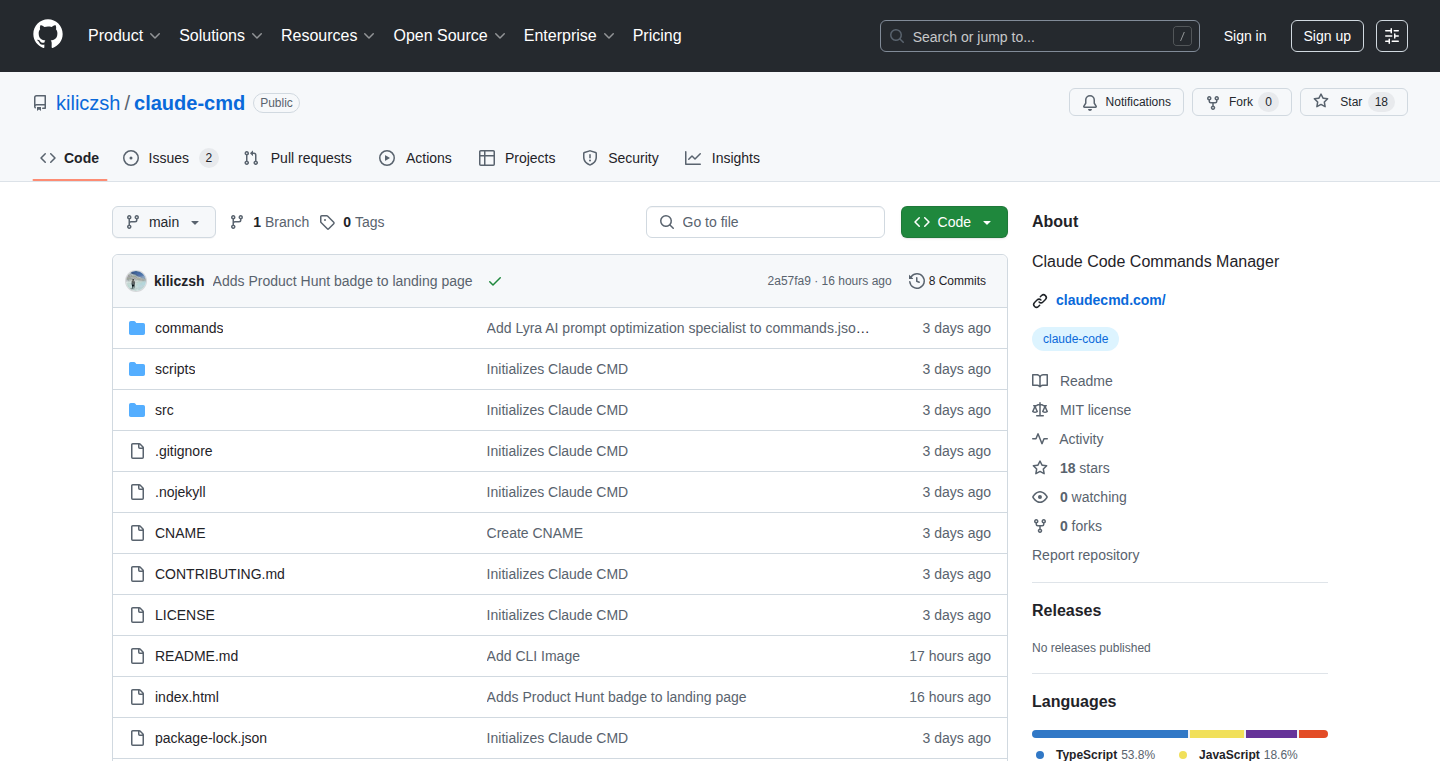Open the GitHub home logo
Image resolution: width=1440 pixels, height=761 pixels.
coord(48,35)
